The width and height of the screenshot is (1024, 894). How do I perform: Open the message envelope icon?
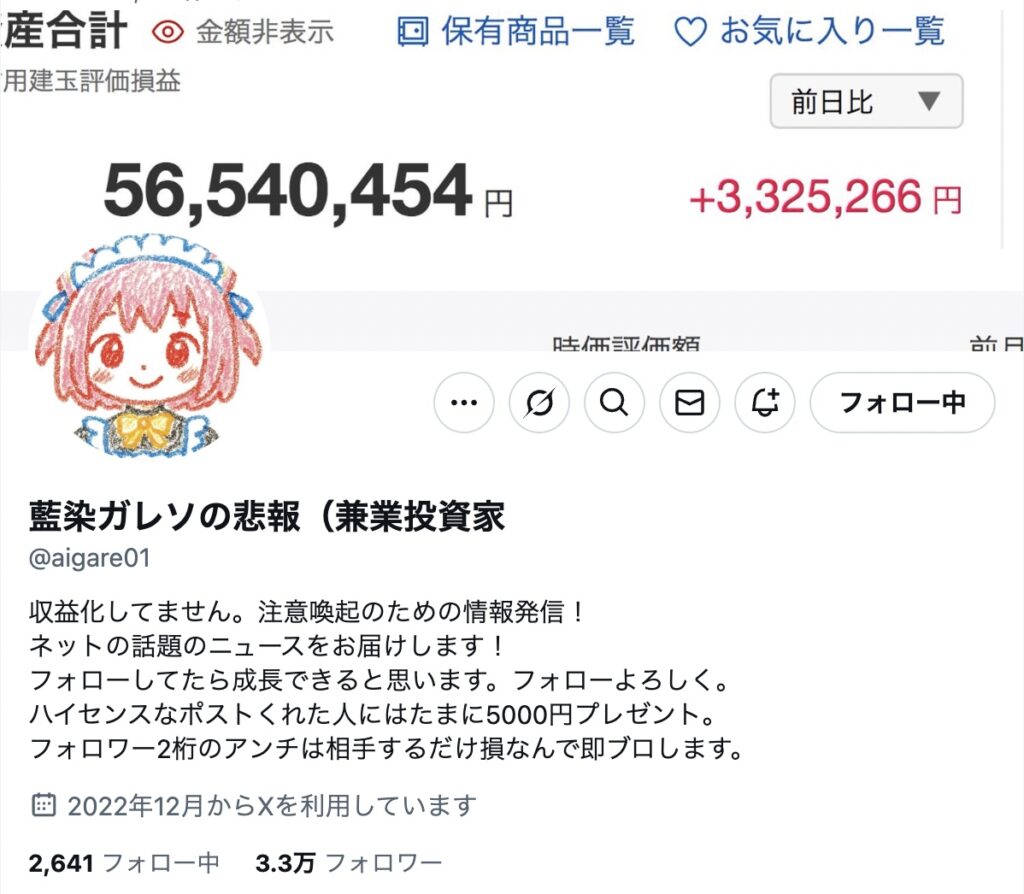pos(690,402)
